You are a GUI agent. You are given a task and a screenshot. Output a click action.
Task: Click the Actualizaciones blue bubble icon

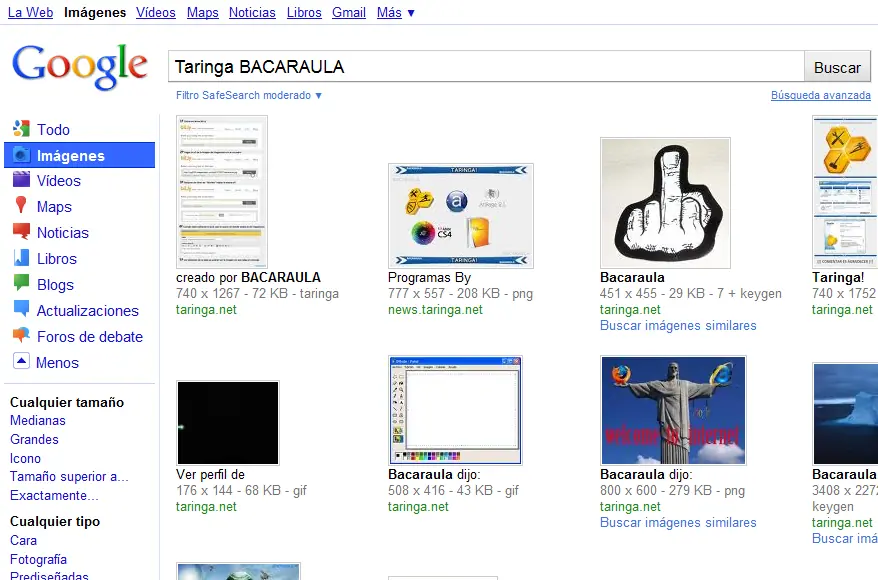(x=21, y=308)
